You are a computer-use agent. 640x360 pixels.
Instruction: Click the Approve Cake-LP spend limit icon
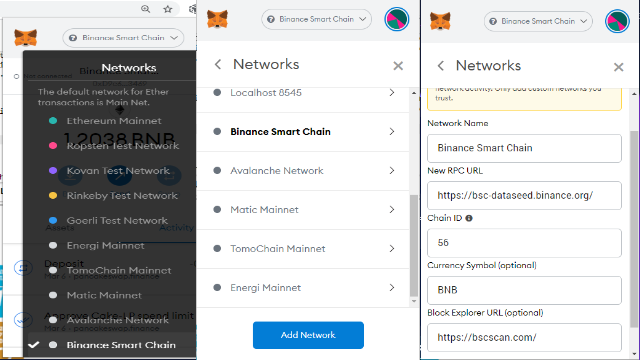22,320
